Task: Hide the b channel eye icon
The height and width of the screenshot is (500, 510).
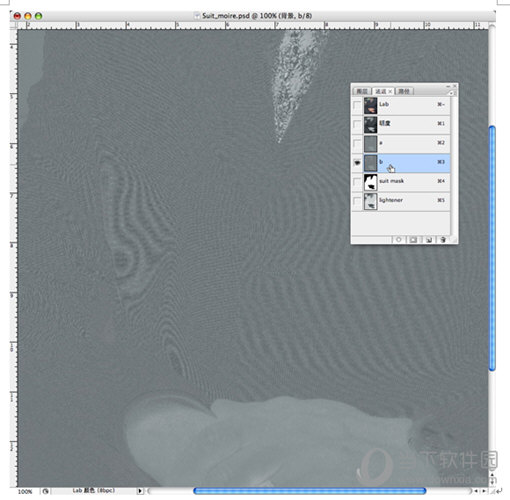Action: pyautogui.click(x=357, y=163)
